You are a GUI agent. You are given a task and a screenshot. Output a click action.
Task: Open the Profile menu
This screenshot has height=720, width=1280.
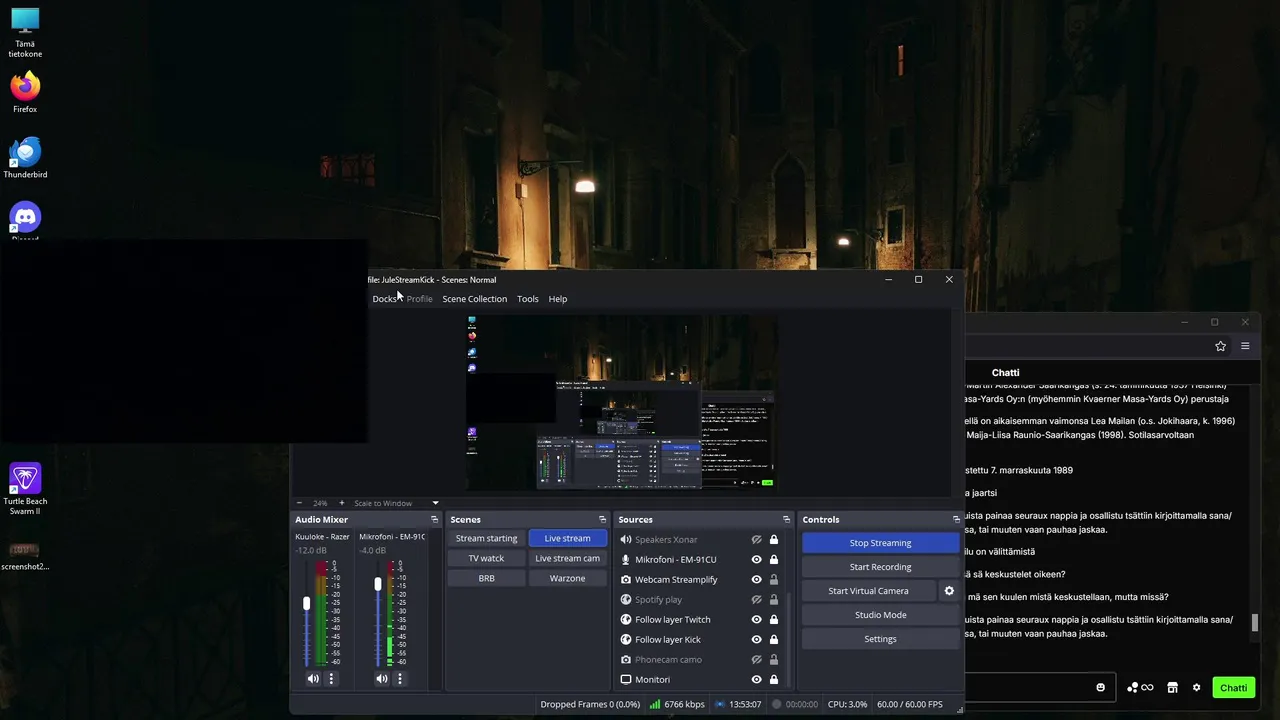point(419,299)
